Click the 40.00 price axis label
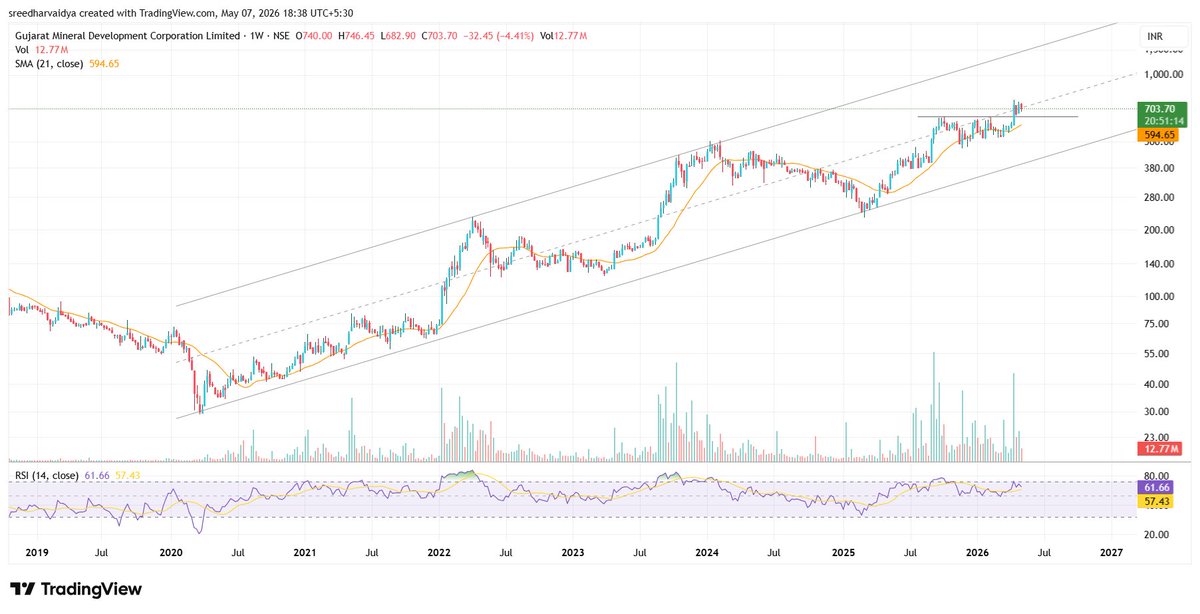Screen dimensions: 1200x614 point(1157,385)
